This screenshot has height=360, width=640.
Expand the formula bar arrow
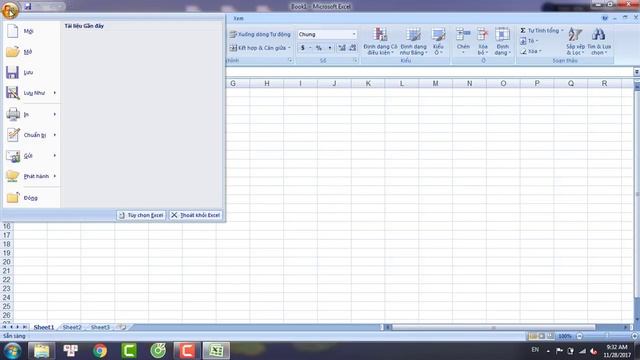coord(636,72)
